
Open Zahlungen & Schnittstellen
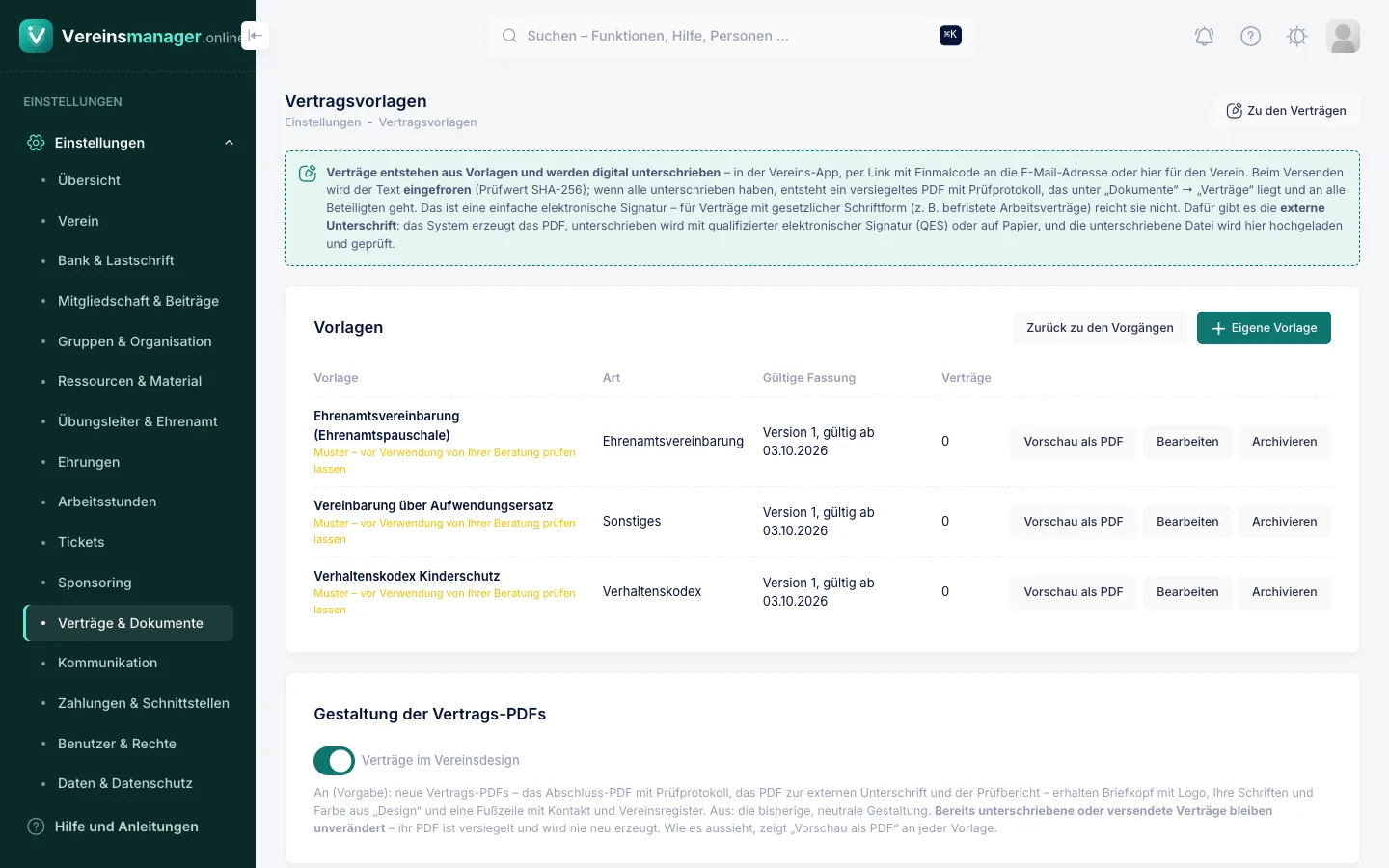pos(128,703)
